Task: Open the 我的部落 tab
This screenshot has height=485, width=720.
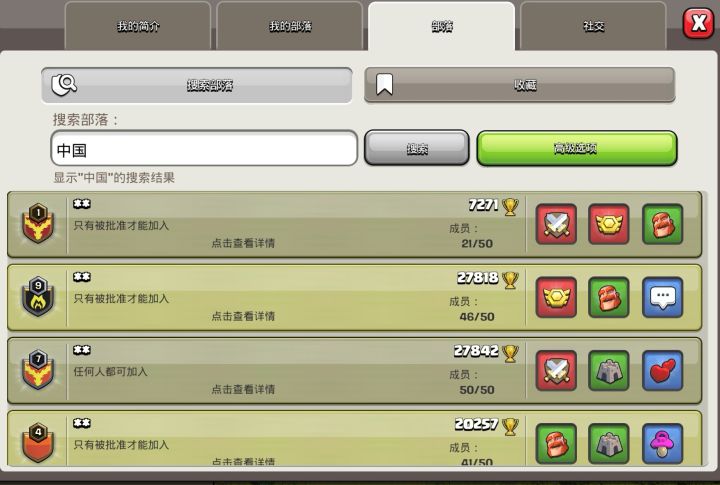Action: 290,26
